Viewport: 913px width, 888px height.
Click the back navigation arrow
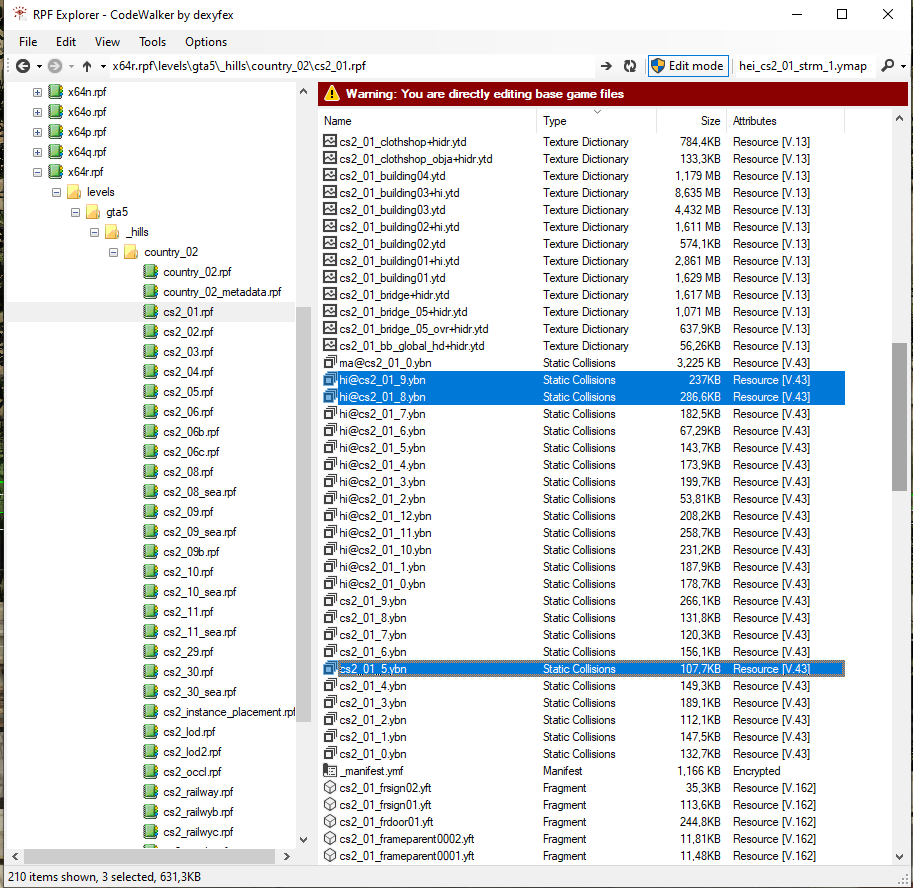point(22,66)
